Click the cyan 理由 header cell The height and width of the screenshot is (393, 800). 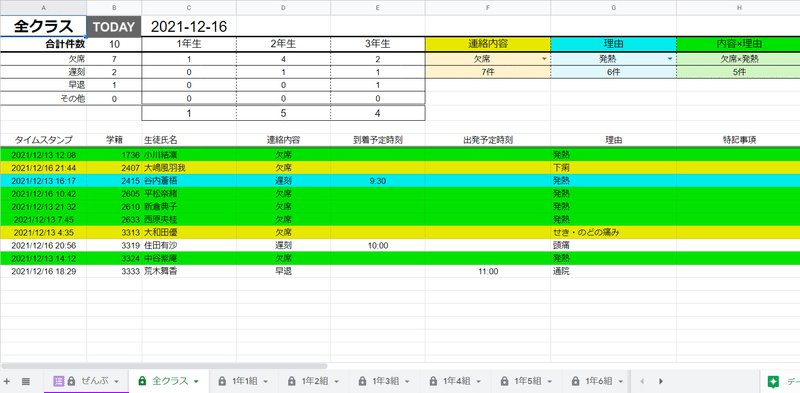pyautogui.click(x=614, y=44)
